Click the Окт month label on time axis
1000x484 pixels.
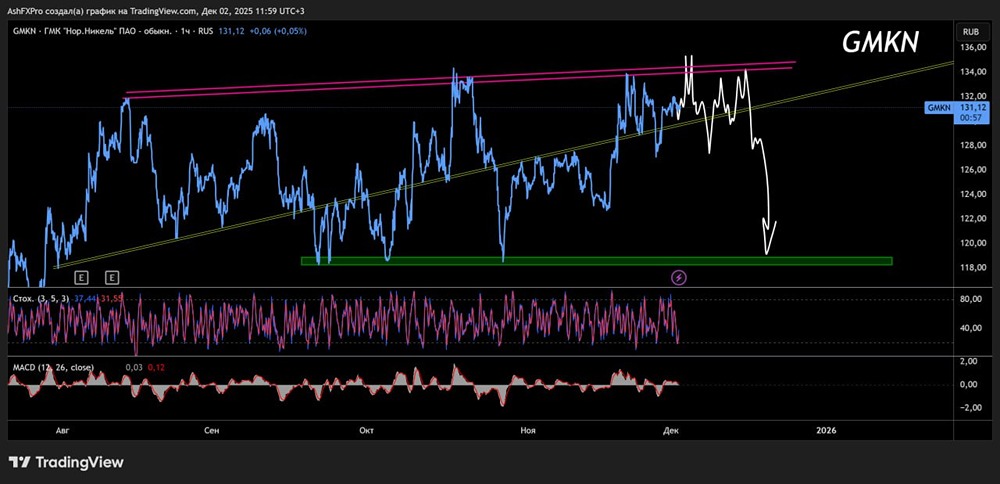point(366,431)
